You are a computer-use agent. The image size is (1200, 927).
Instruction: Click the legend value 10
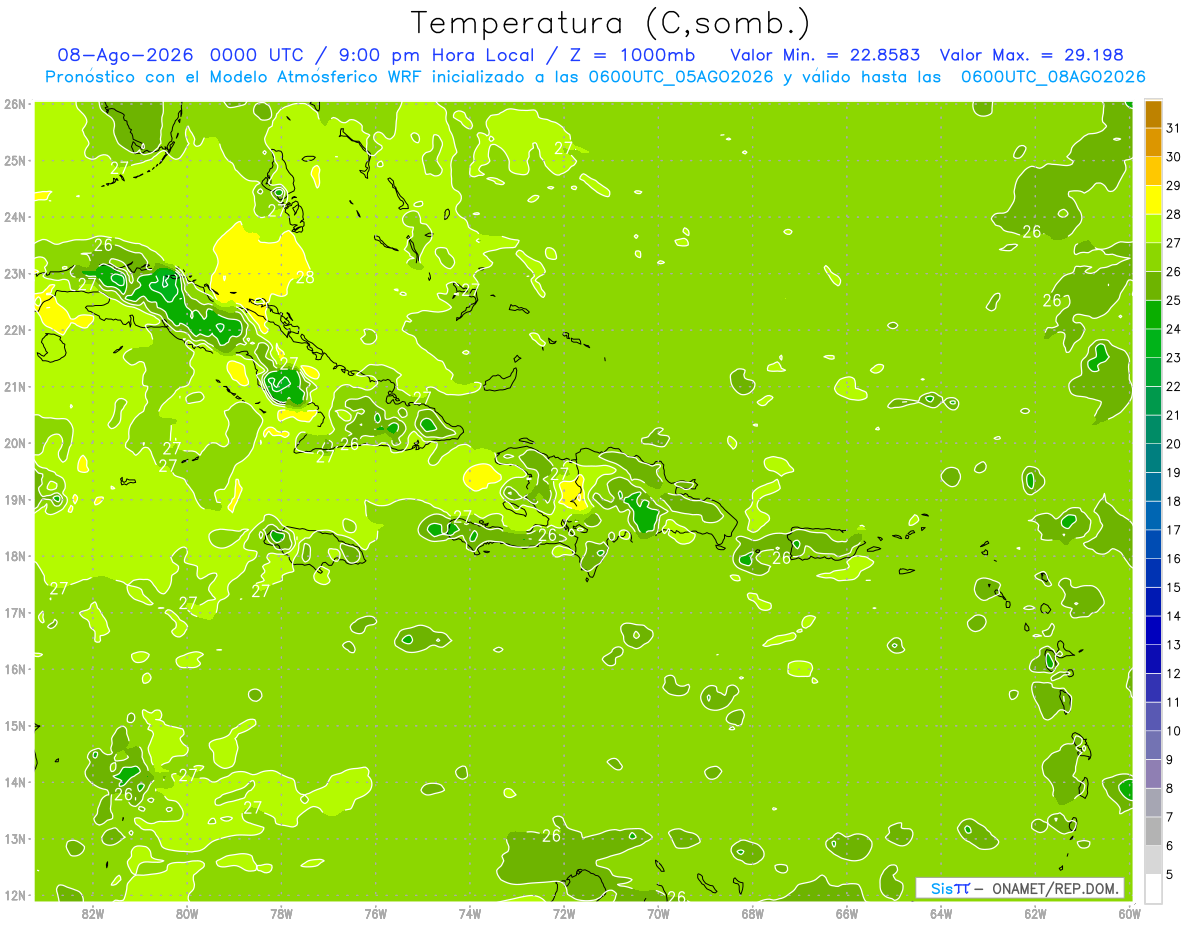click(1174, 731)
